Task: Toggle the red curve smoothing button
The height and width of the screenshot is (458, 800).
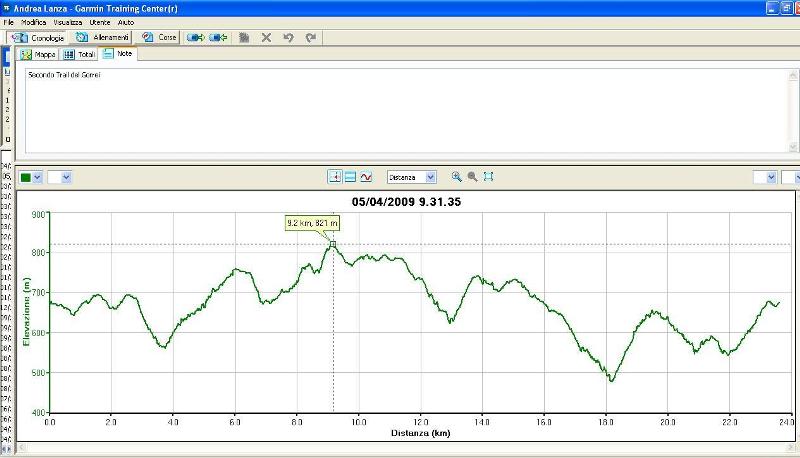Action: point(366,176)
